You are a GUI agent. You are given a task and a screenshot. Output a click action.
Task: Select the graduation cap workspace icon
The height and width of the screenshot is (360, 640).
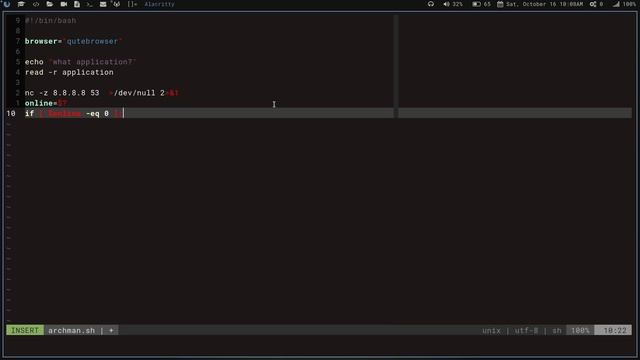(x=21, y=4)
